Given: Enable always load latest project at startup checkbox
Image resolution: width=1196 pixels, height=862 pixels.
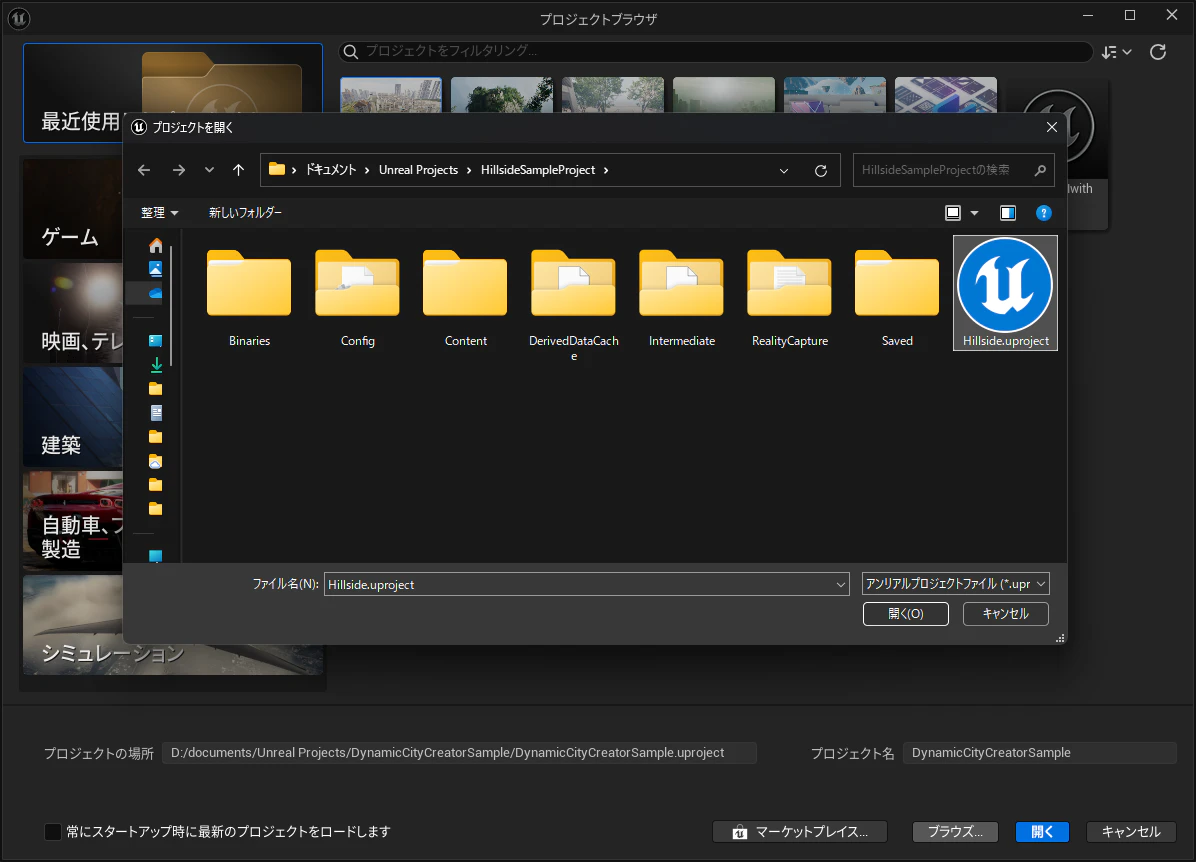Looking at the screenshot, I should pos(53,831).
